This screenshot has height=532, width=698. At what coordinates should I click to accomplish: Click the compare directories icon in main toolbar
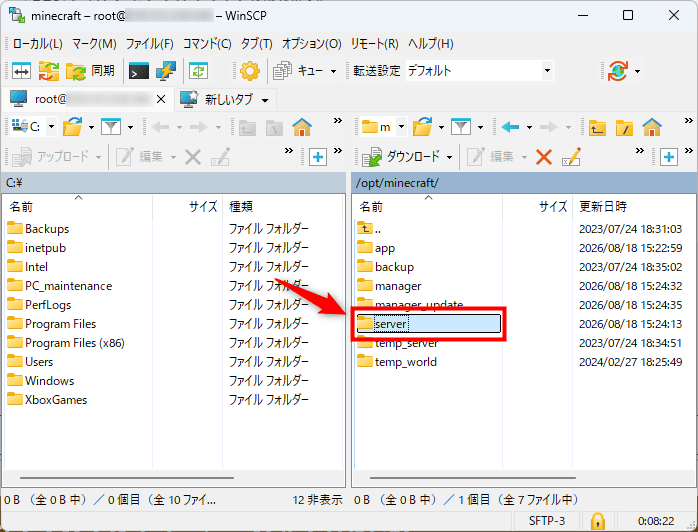coord(21,71)
